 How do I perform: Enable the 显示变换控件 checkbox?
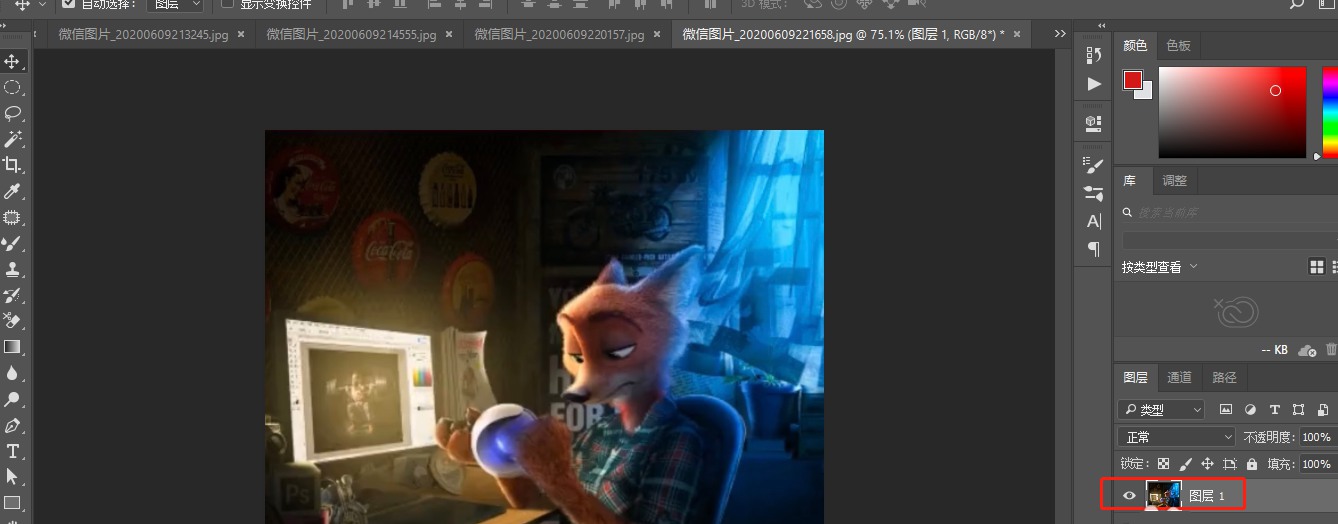click(227, 4)
